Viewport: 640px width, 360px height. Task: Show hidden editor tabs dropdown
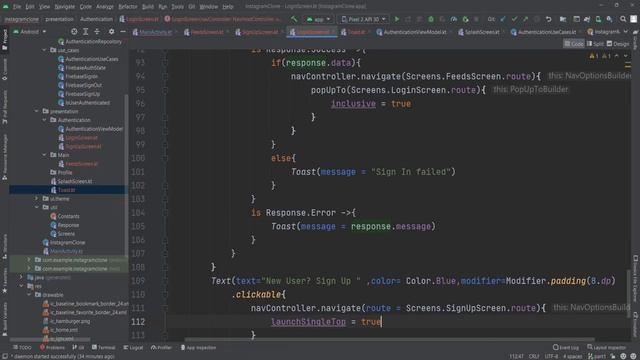(625, 31)
